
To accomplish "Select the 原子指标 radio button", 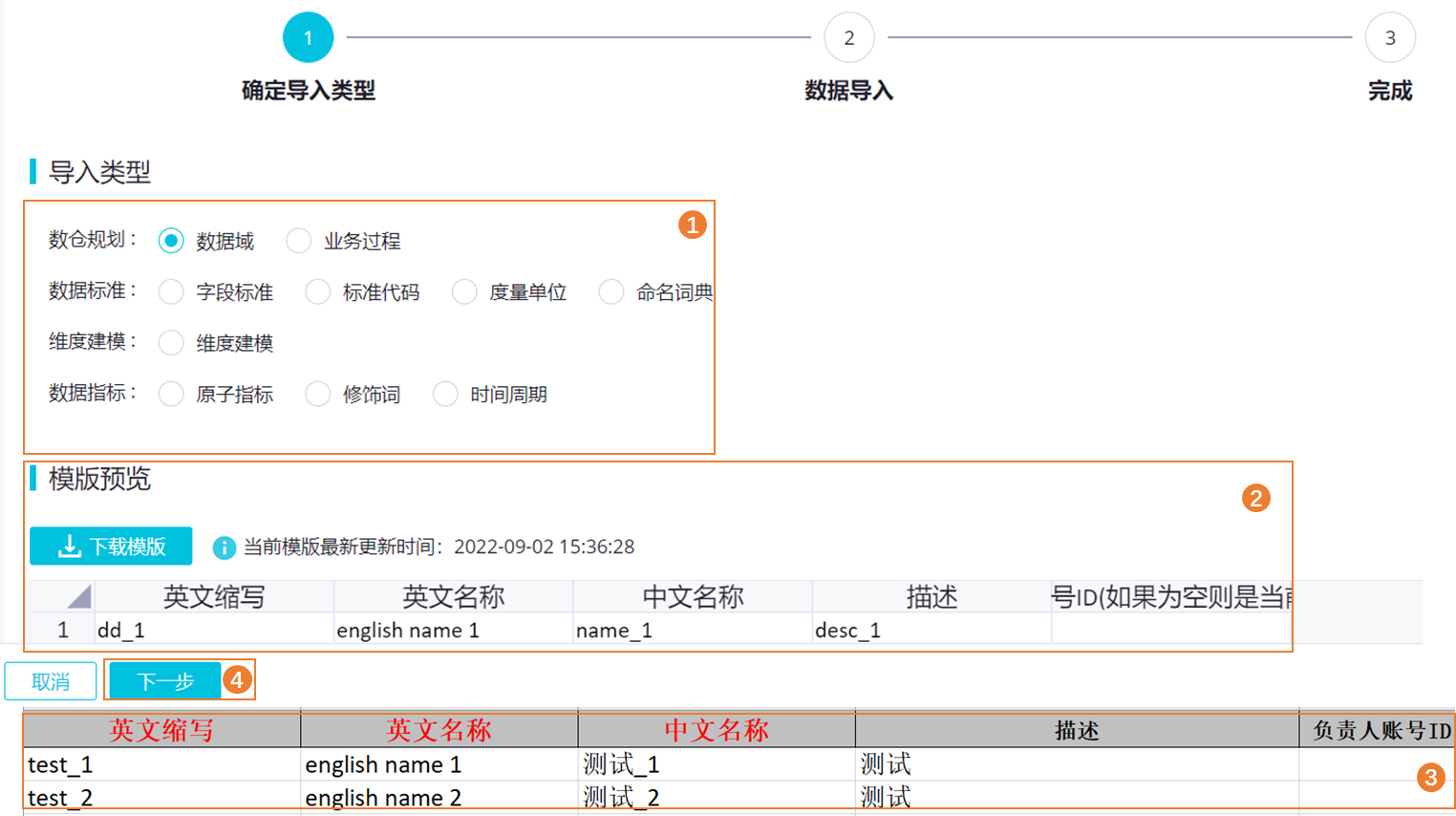I will (171, 394).
